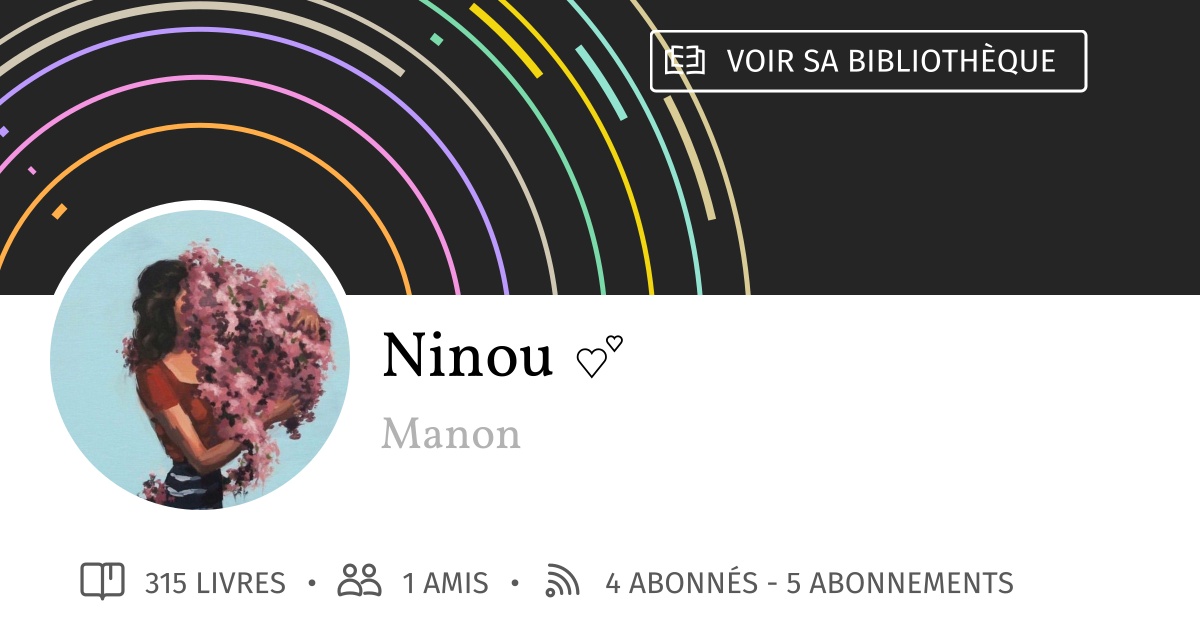Click the open book icon beside 315 livres
1200x630 pixels.
point(102,581)
